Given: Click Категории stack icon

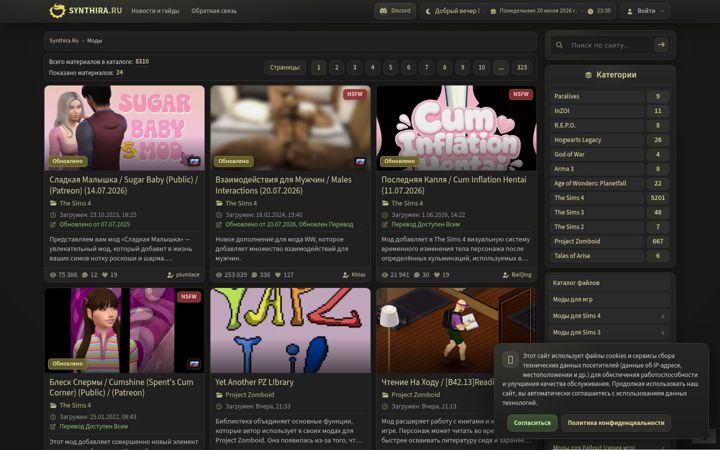Looking at the screenshot, I should [x=589, y=75].
